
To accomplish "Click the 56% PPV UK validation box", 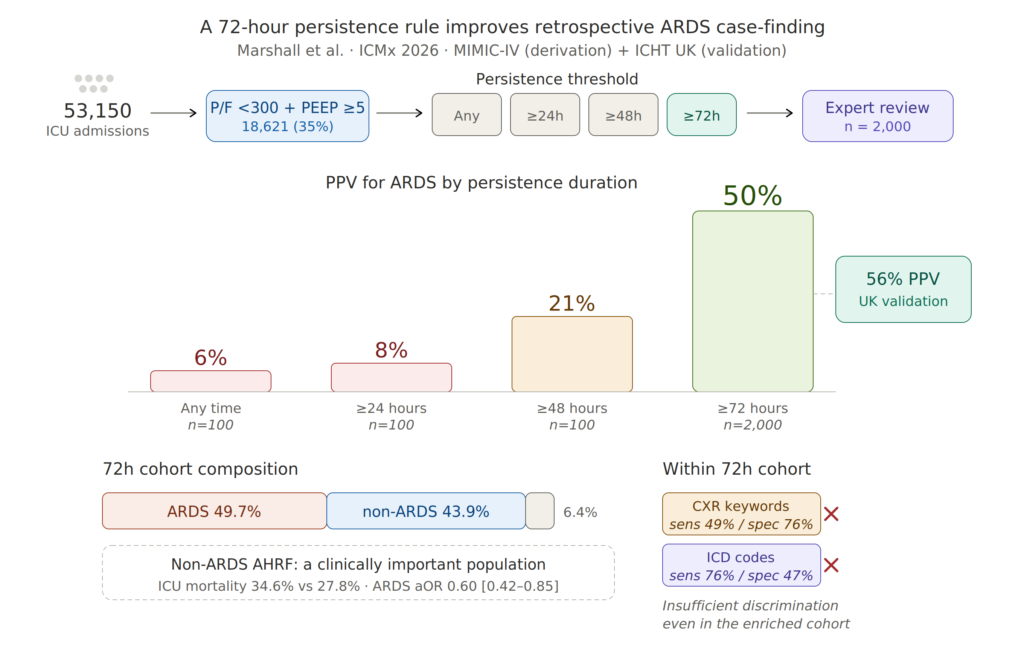I will (903, 289).
